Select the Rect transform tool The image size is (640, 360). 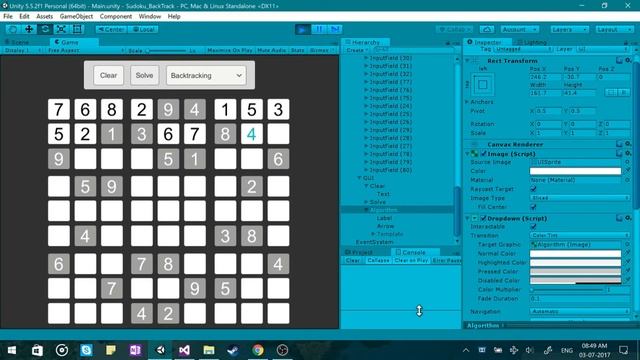tap(77, 29)
